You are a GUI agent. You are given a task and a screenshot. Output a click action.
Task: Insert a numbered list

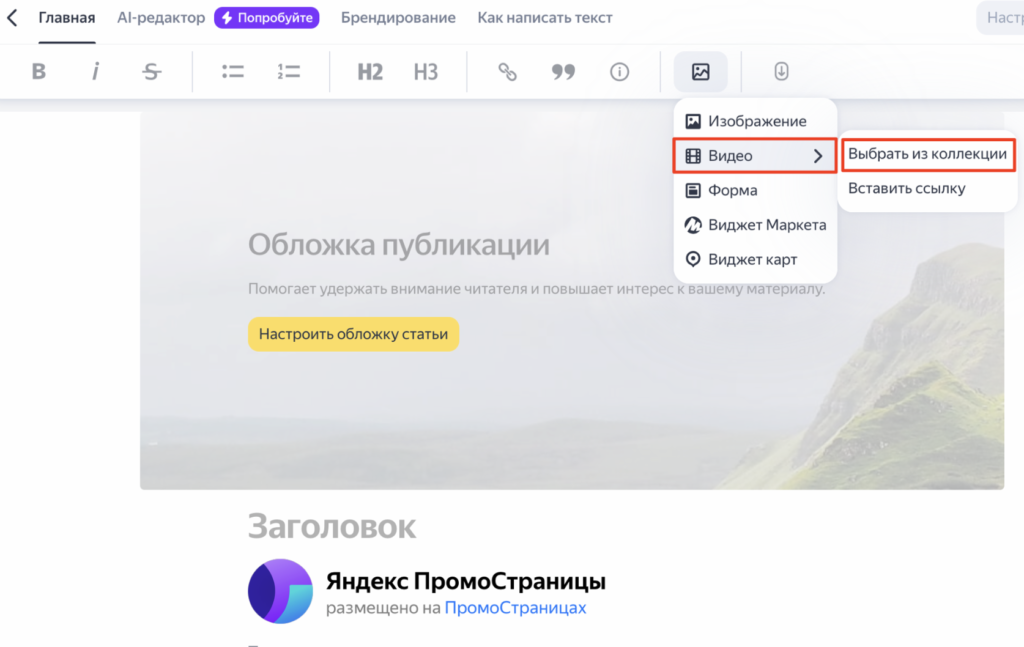click(x=287, y=71)
